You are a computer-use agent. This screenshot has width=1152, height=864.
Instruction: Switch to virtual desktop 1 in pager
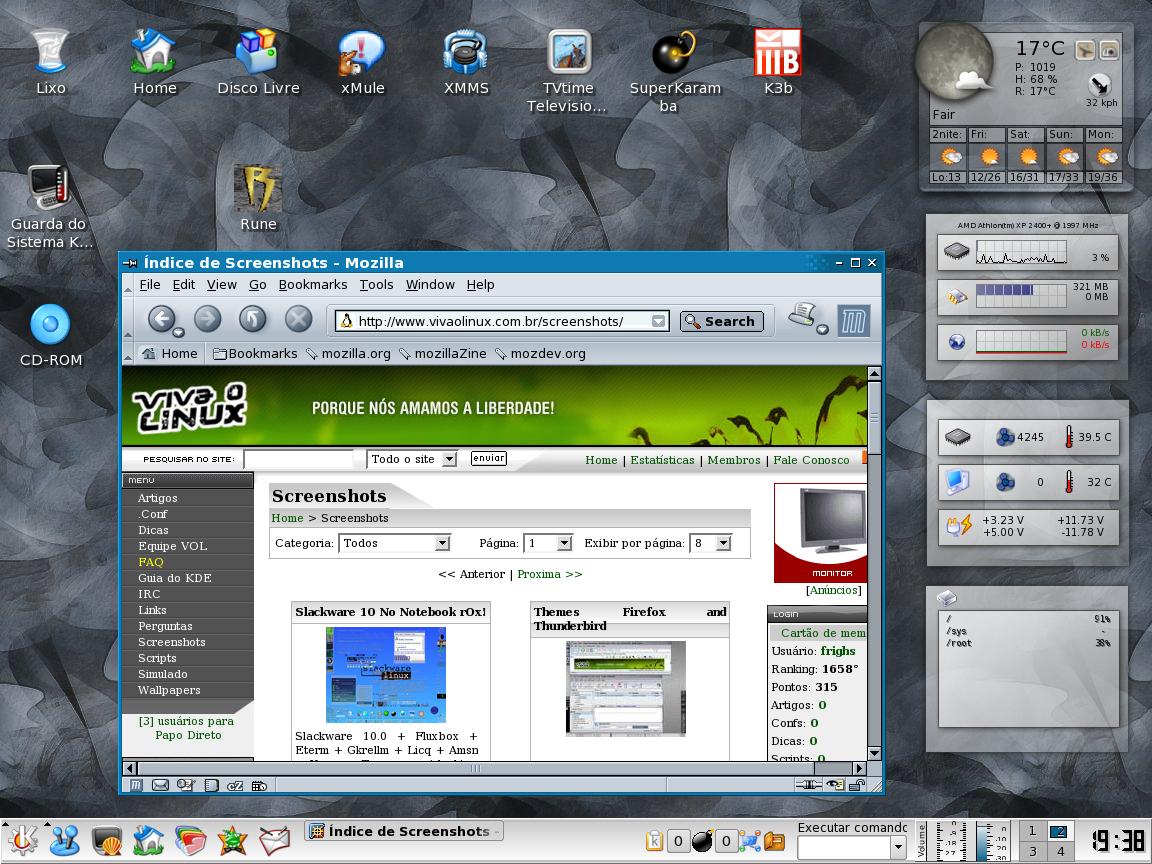pyautogui.click(x=1032, y=831)
